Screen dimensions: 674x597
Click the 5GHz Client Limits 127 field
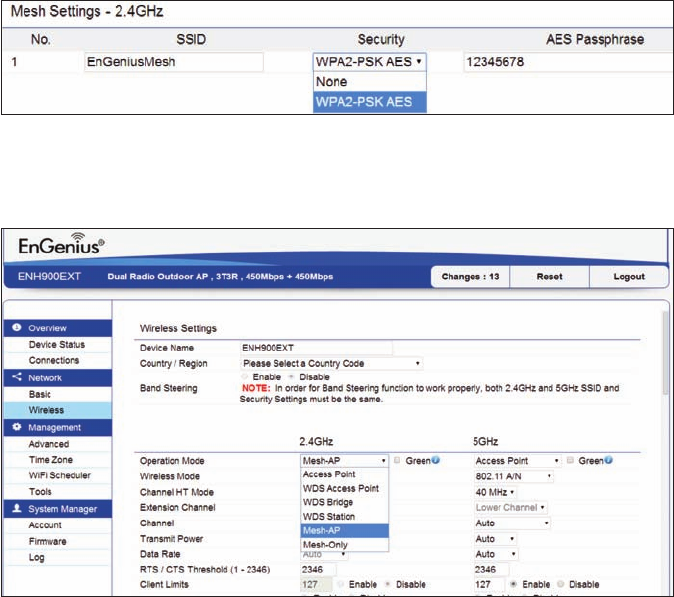pos(489,584)
